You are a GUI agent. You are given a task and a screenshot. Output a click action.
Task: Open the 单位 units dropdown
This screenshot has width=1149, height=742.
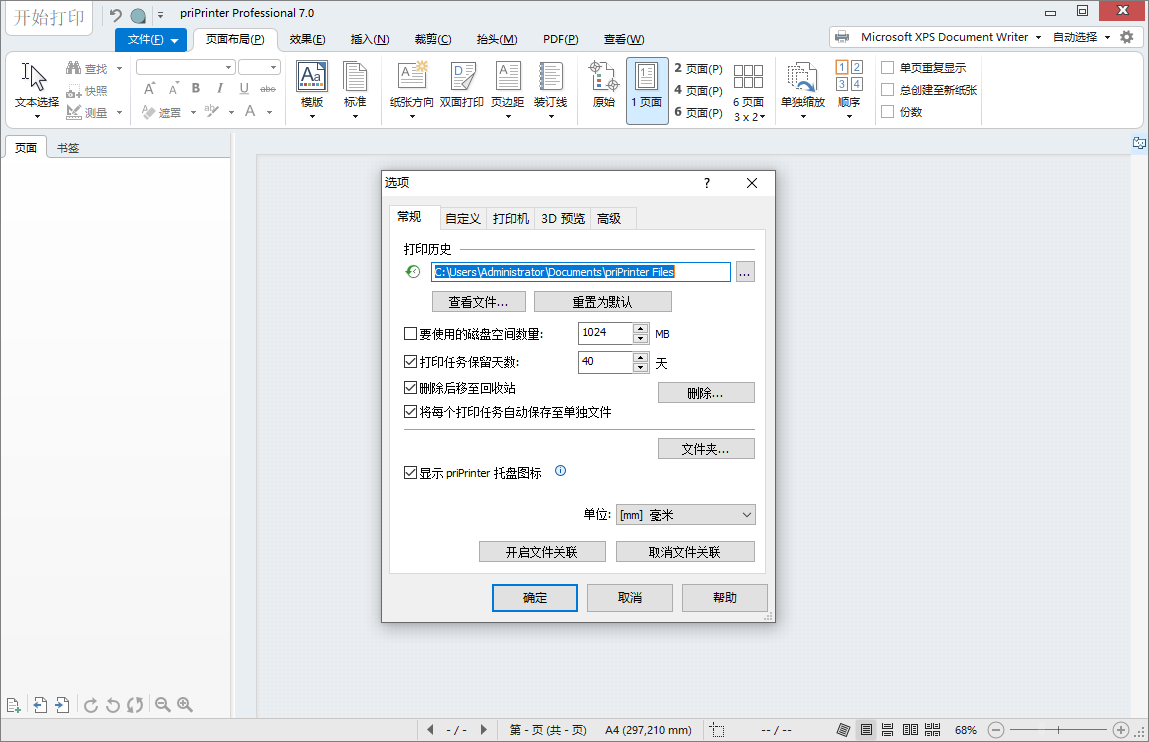coord(745,514)
